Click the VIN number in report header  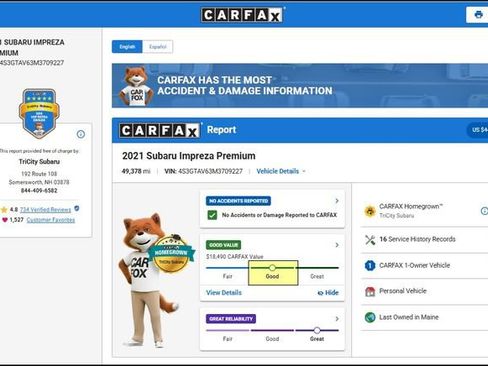[210, 171]
